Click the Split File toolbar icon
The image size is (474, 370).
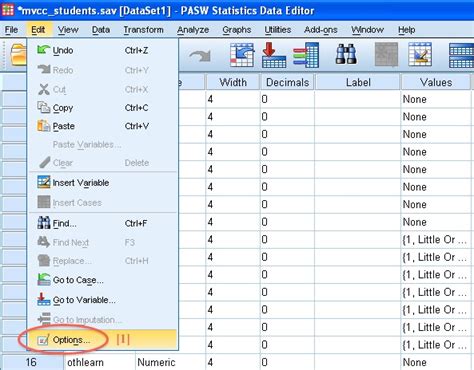pyautogui.click(x=461, y=55)
